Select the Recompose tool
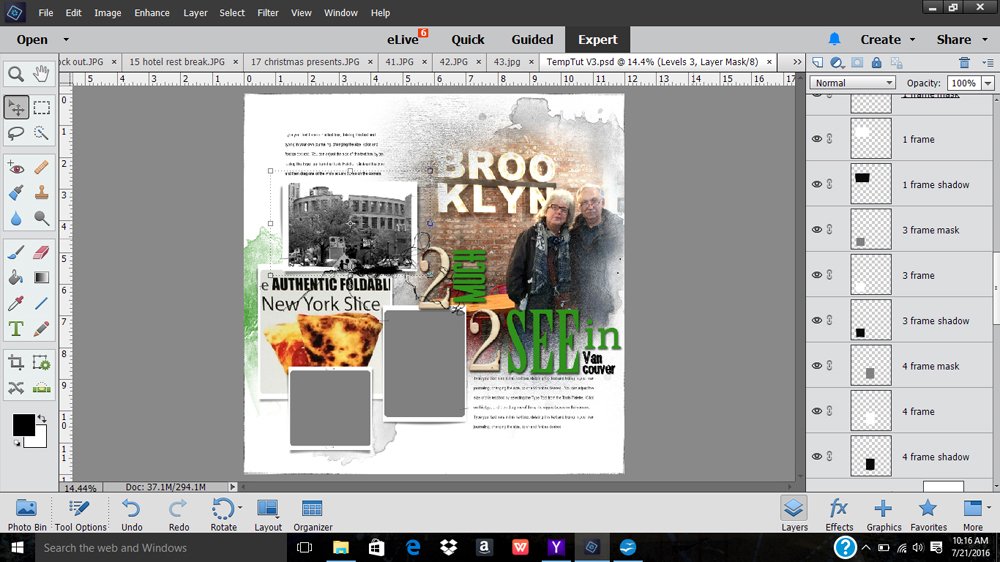The width and height of the screenshot is (1000, 562). [41, 363]
